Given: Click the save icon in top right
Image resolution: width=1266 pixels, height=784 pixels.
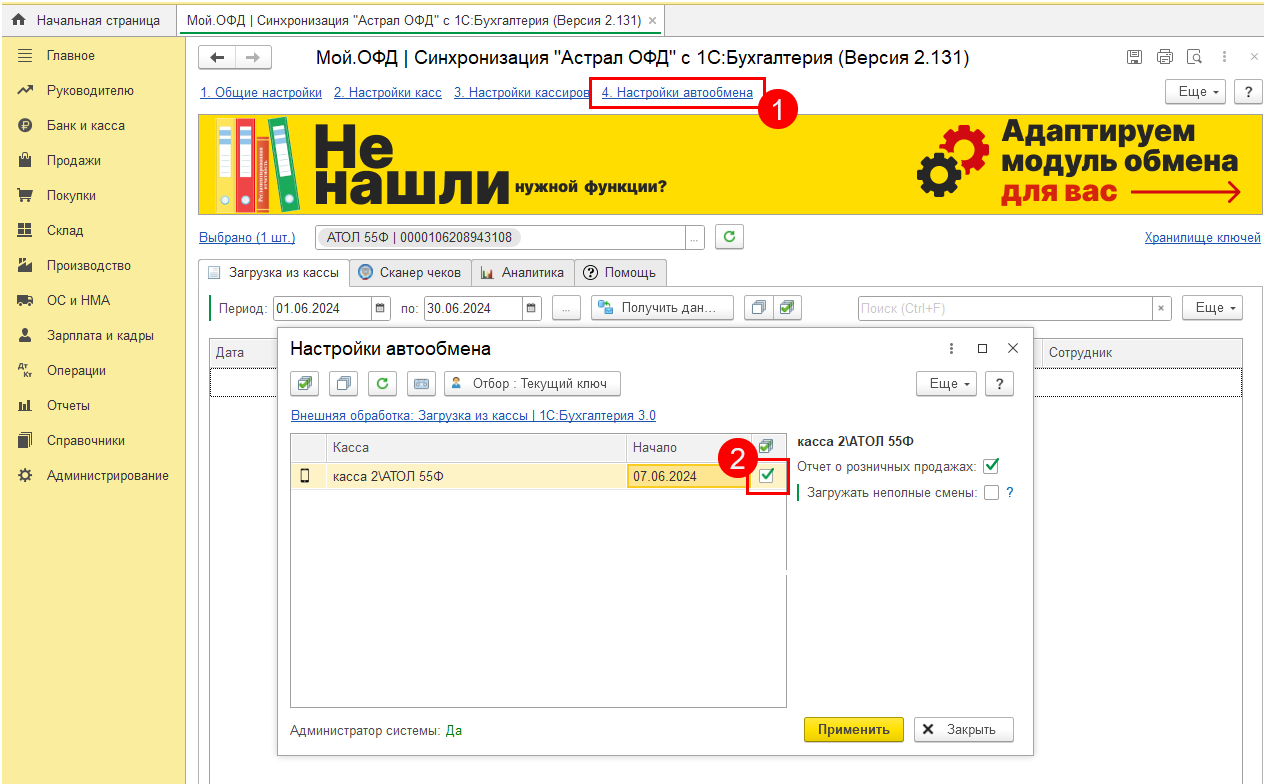Looking at the screenshot, I should [1134, 57].
